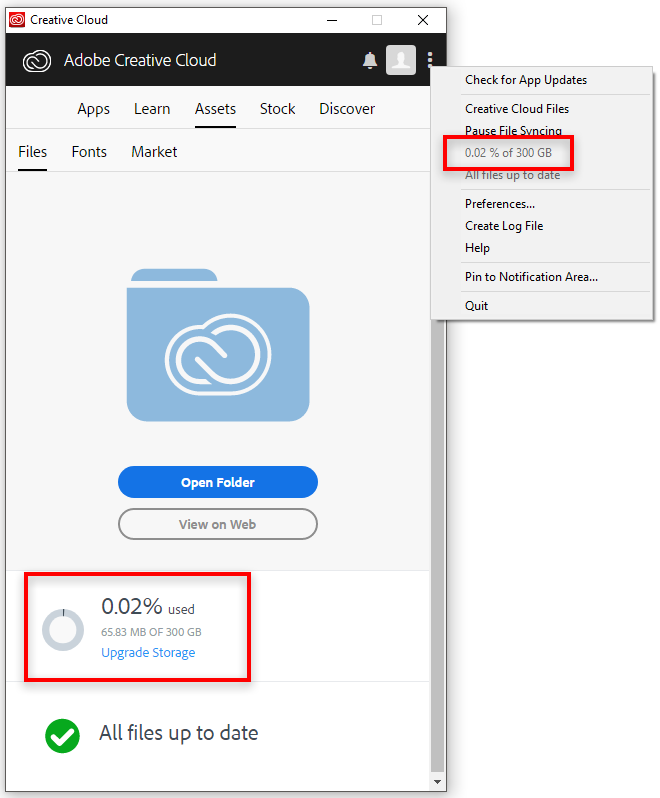Select the Files sub-tab

click(33, 152)
